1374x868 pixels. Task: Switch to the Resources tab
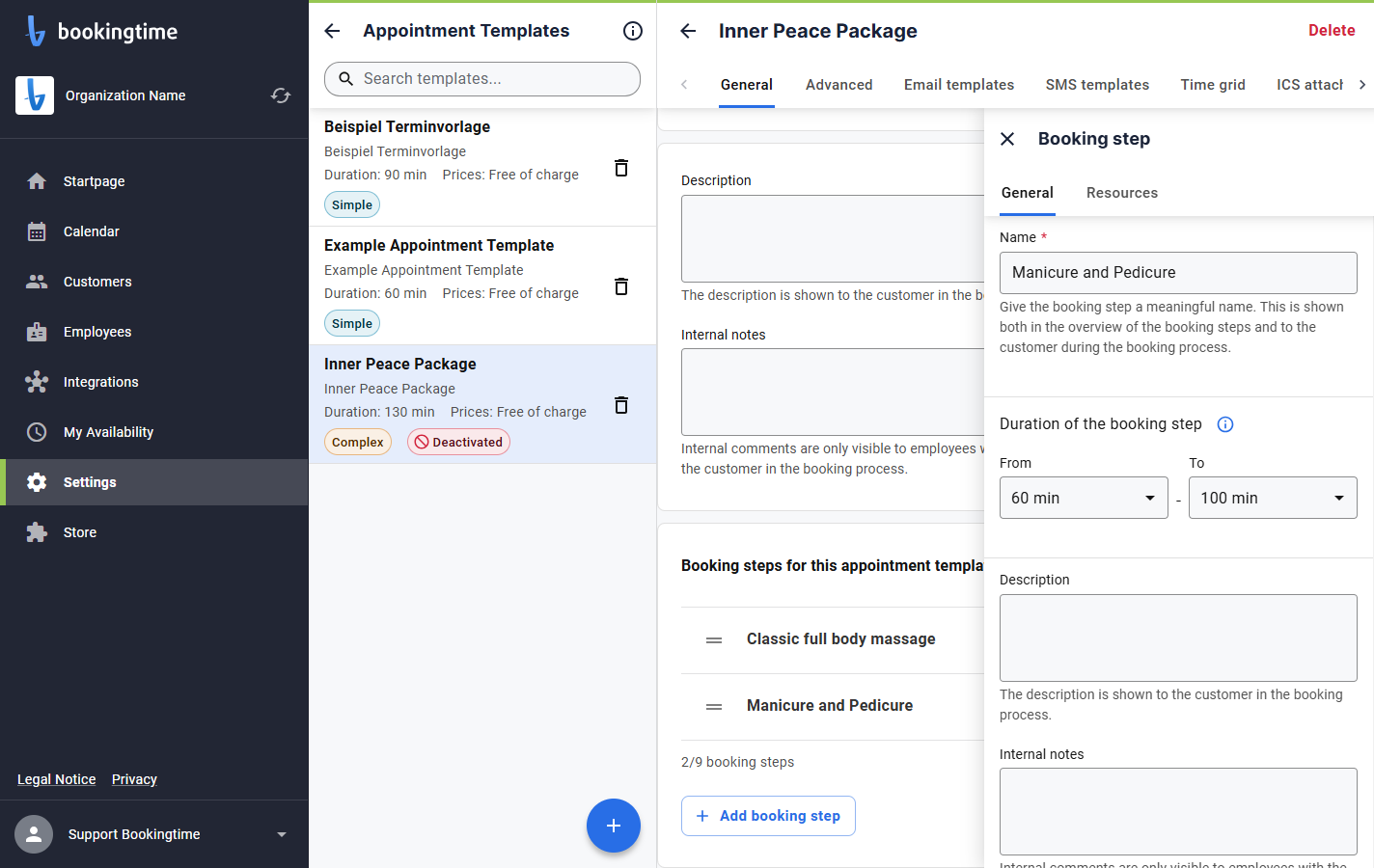tap(1122, 193)
